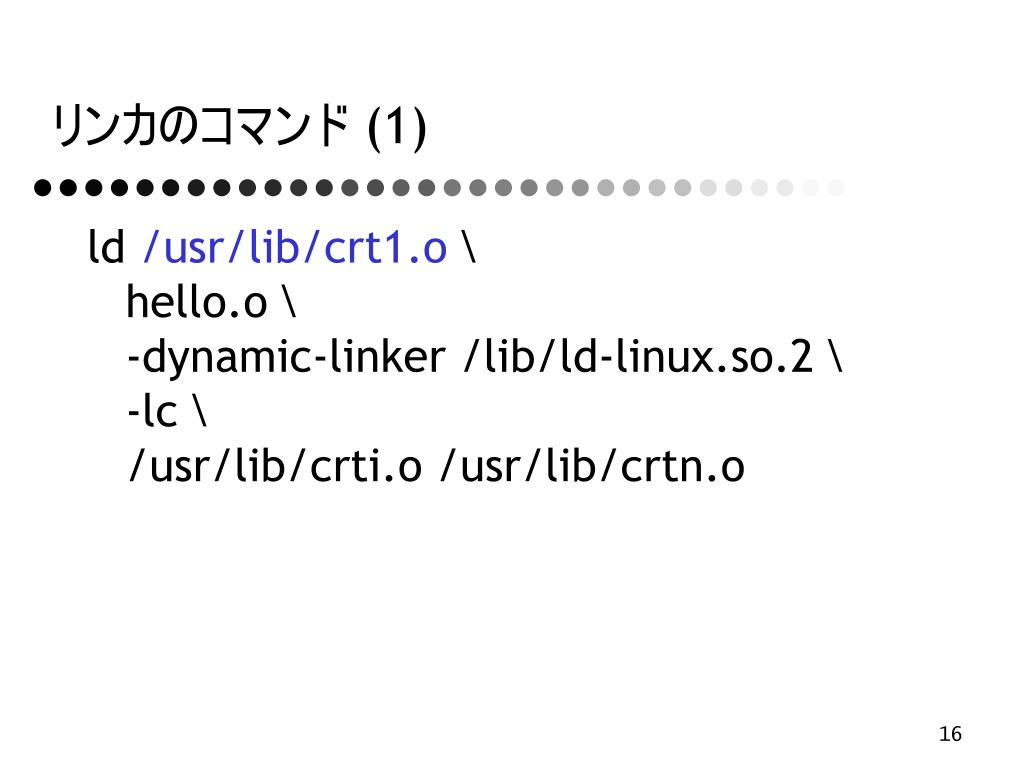Select the hello.o text line
The width and height of the screenshot is (1024, 768).
[211, 302]
